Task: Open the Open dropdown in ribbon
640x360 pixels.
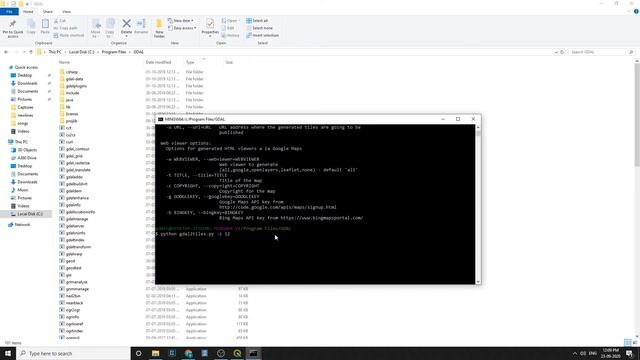Action: 230,20
